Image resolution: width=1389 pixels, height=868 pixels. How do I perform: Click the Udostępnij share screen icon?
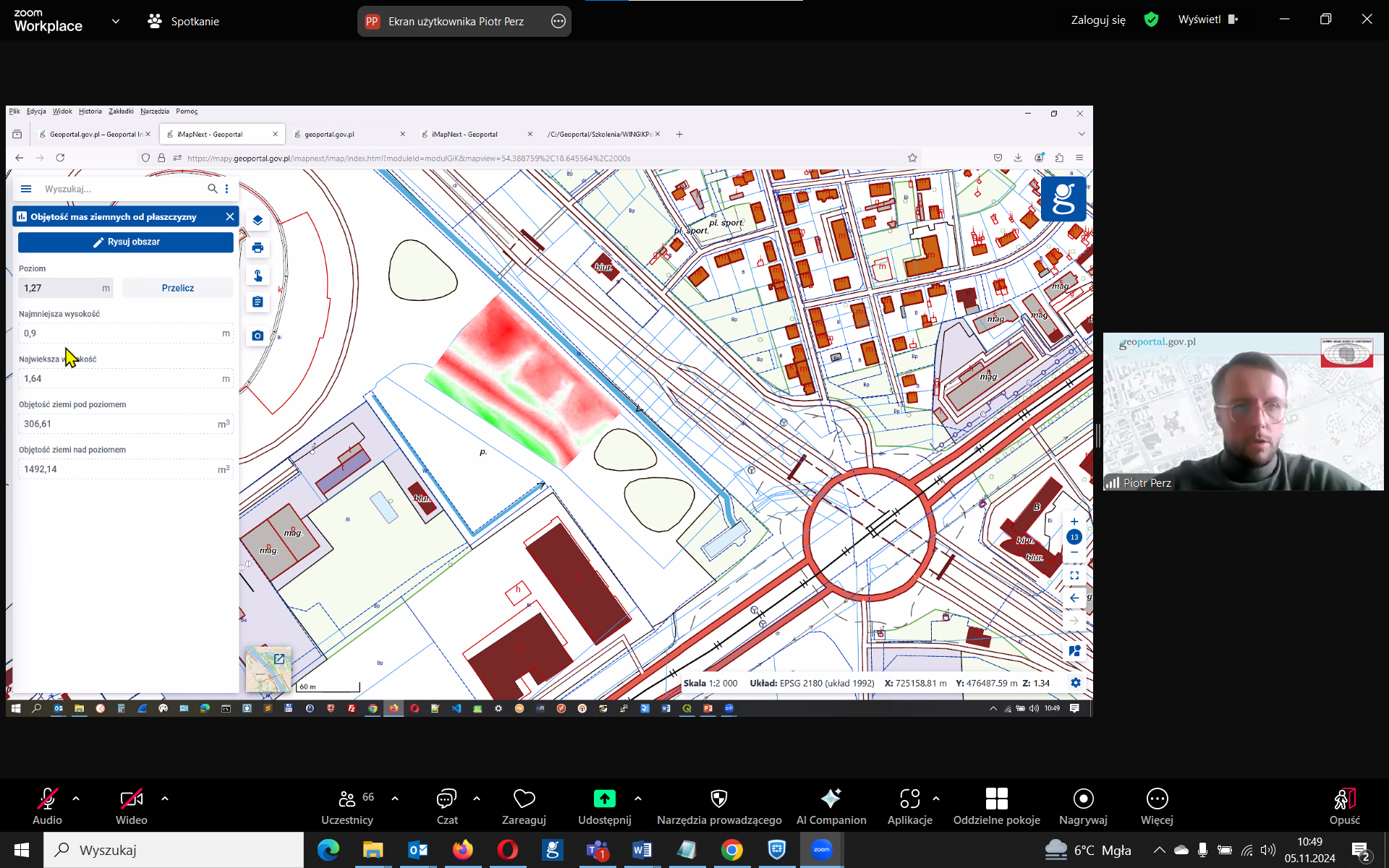click(x=604, y=799)
